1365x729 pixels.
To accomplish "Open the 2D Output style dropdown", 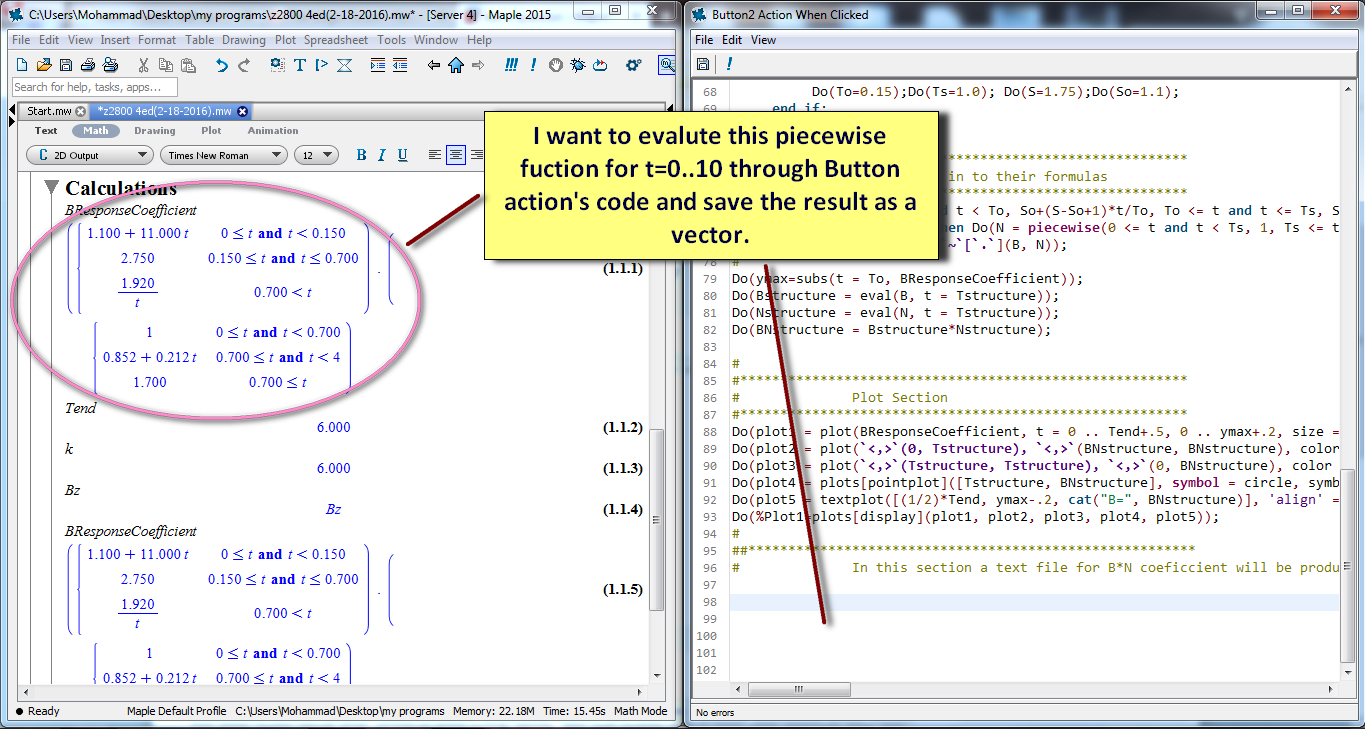I will 89,155.
